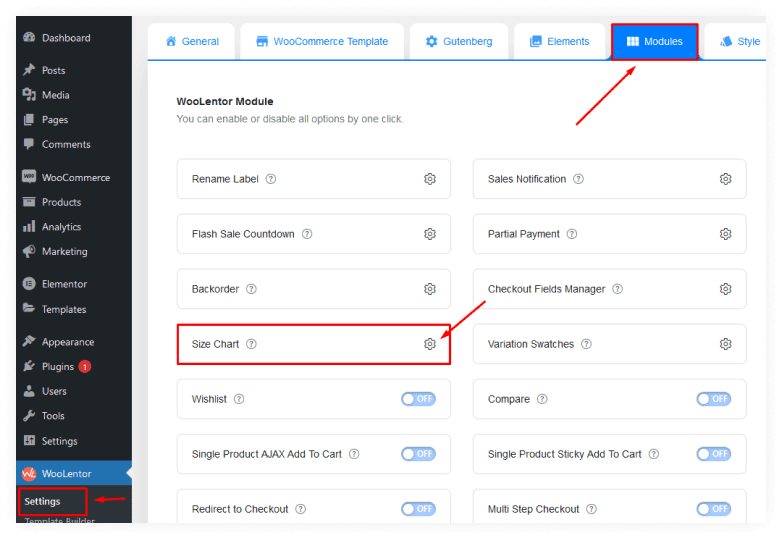Open Plugins menu with update badge
The height and width of the screenshot is (539, 782).
coord(74,366)
